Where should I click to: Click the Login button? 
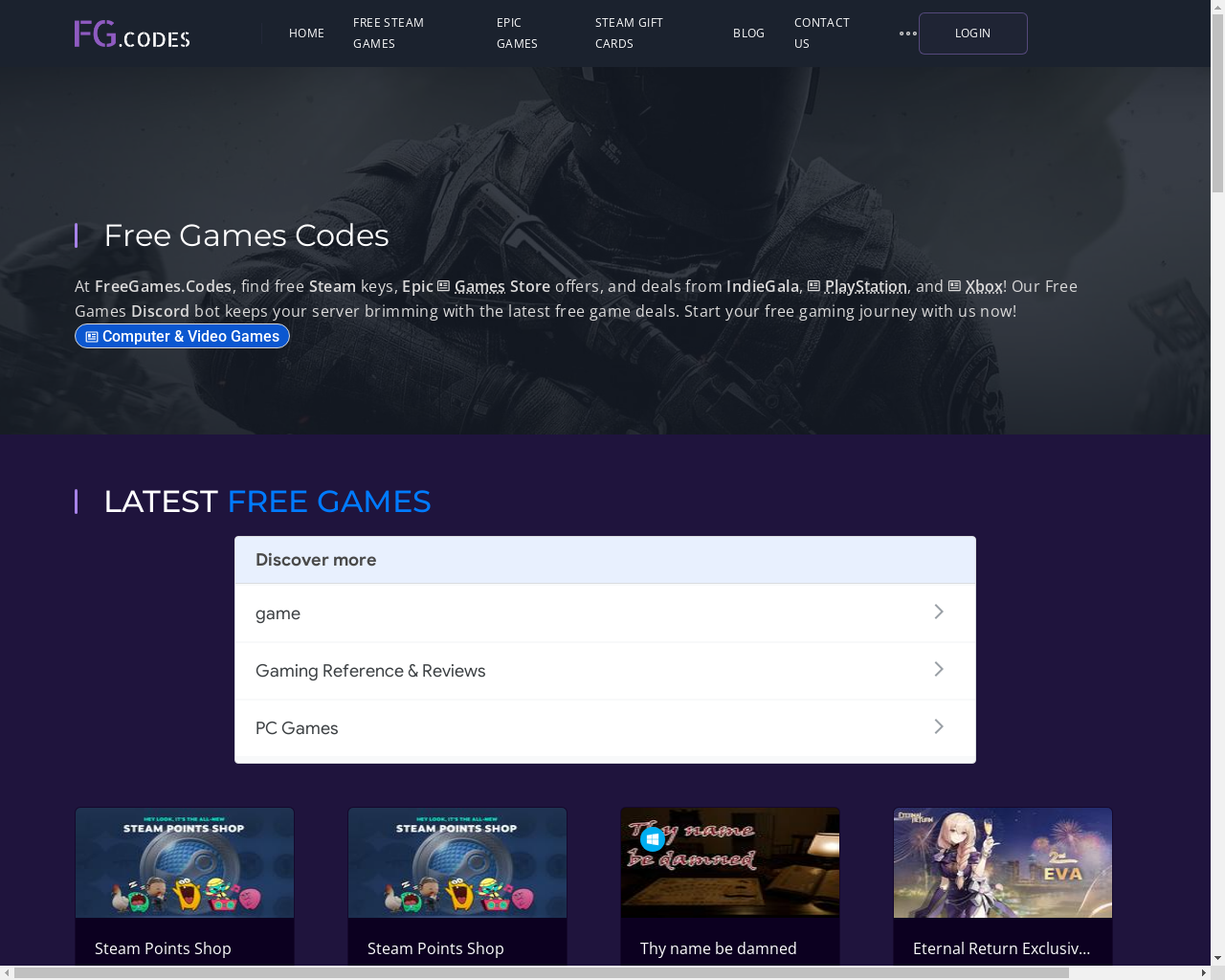973,33
